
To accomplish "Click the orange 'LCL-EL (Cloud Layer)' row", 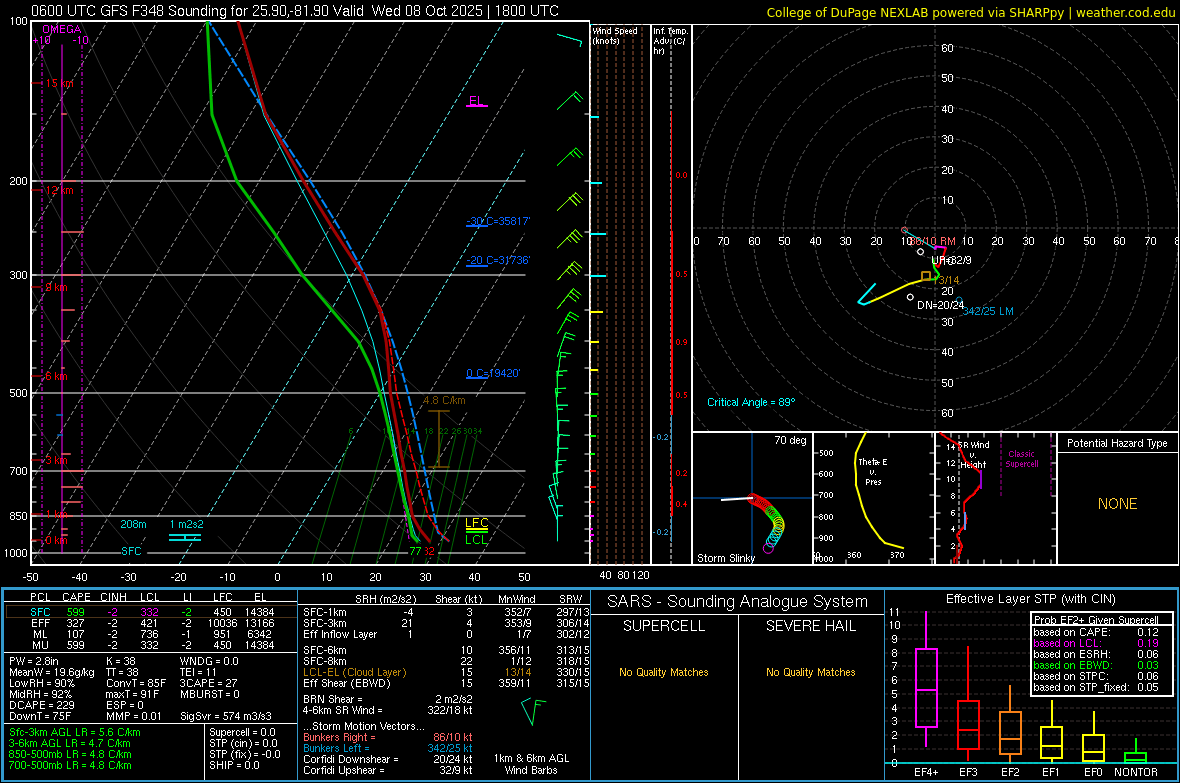I will coord(354,672).
